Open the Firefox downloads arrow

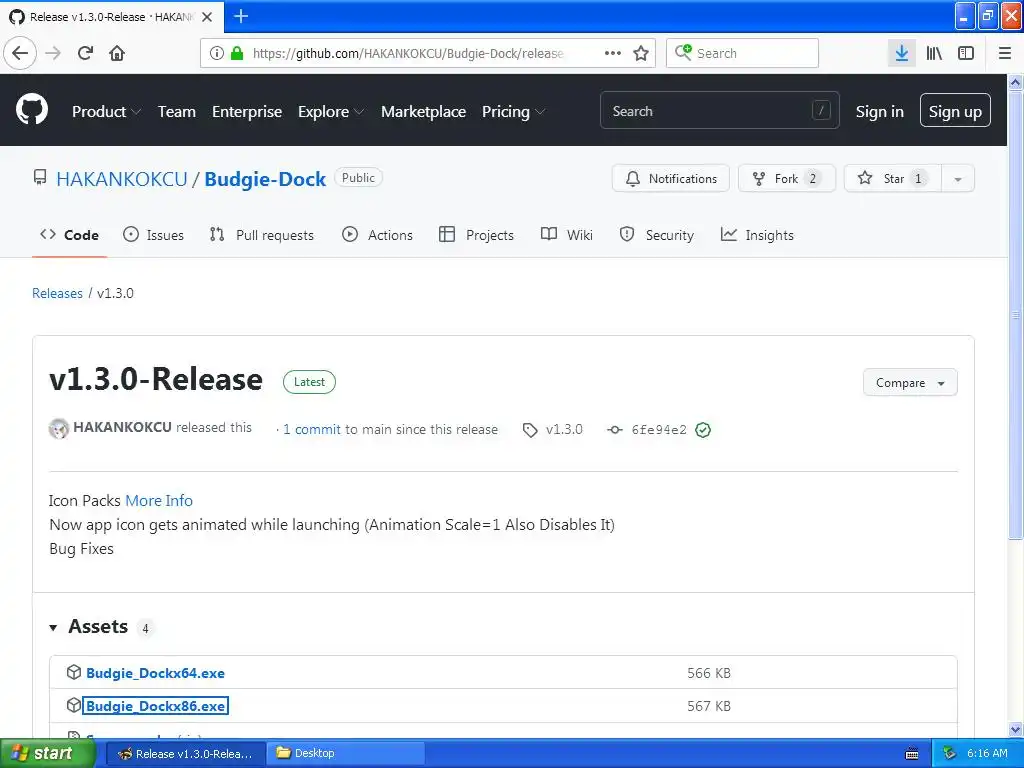click(902, 53)
